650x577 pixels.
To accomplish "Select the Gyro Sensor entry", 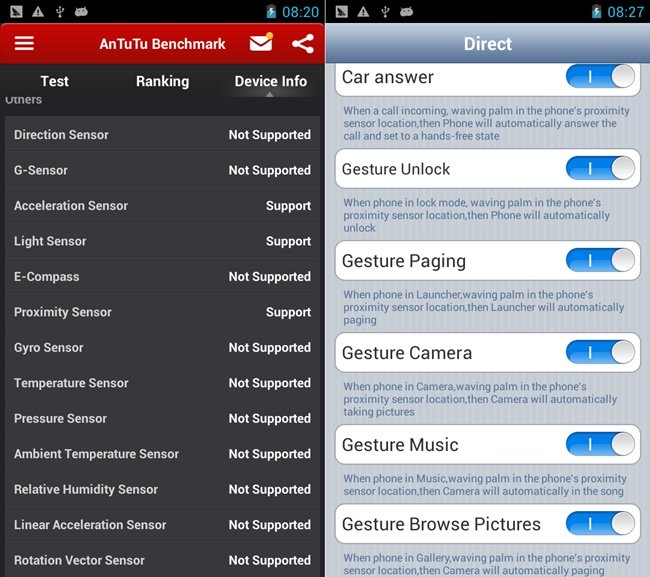I will click(x=162, y=347).
